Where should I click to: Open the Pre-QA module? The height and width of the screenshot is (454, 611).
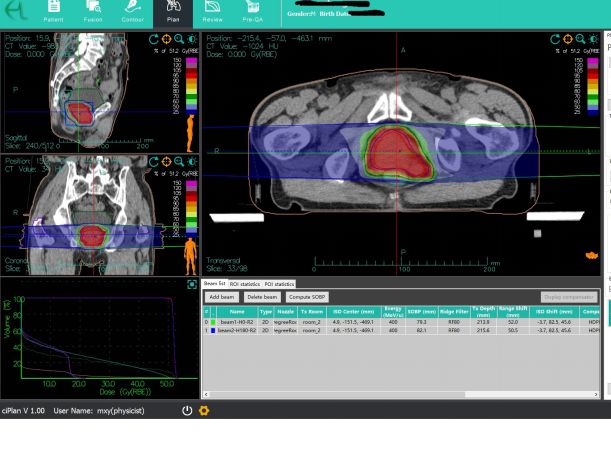coord(252,12)
